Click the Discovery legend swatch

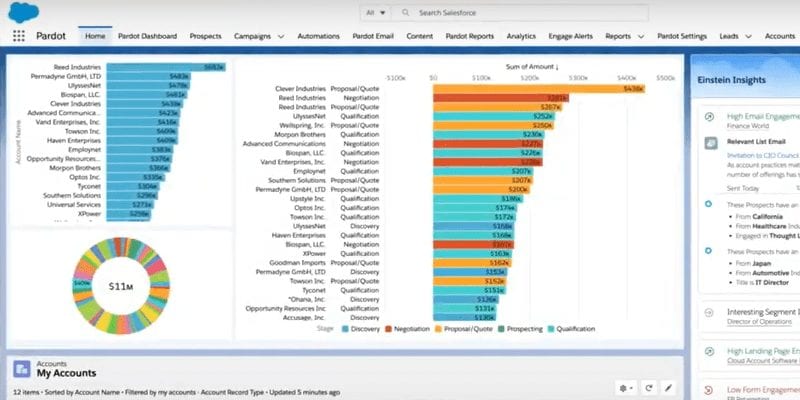tap(345, 329)
